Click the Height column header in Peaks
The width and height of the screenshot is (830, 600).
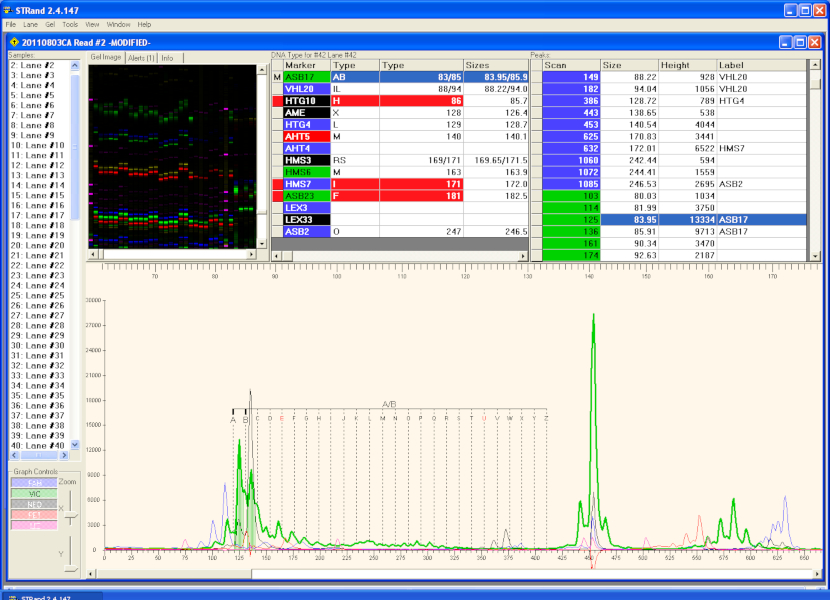click(686, 65)
